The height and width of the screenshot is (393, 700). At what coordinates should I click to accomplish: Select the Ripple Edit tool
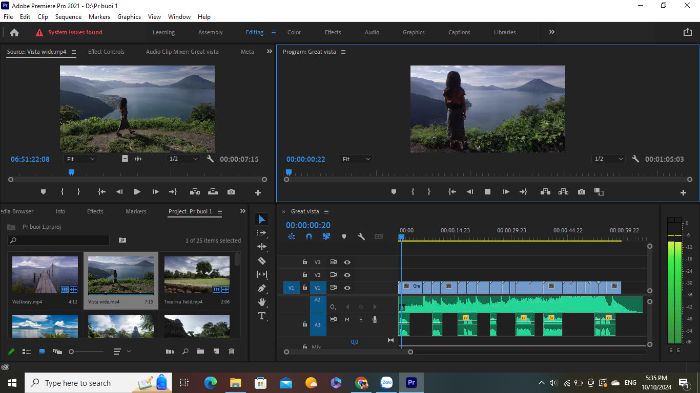pyautogui.click(x=262, y=247)
